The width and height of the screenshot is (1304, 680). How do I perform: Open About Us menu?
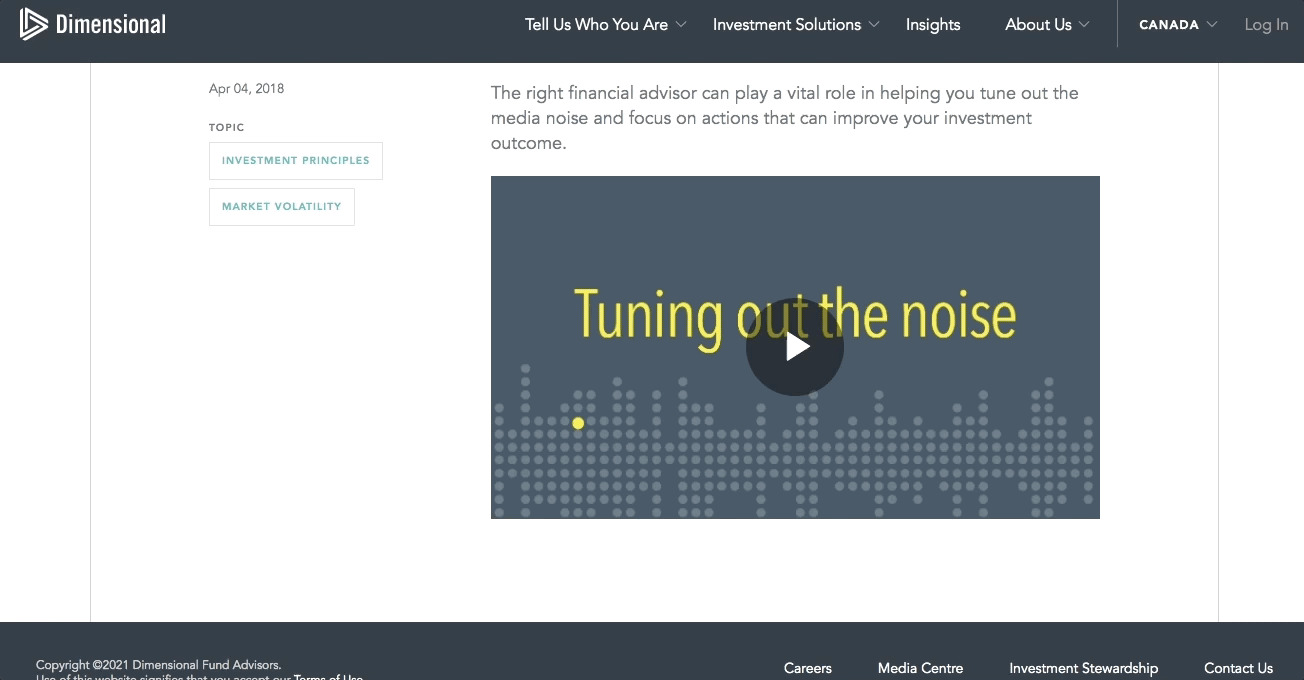pos(1038,24)
